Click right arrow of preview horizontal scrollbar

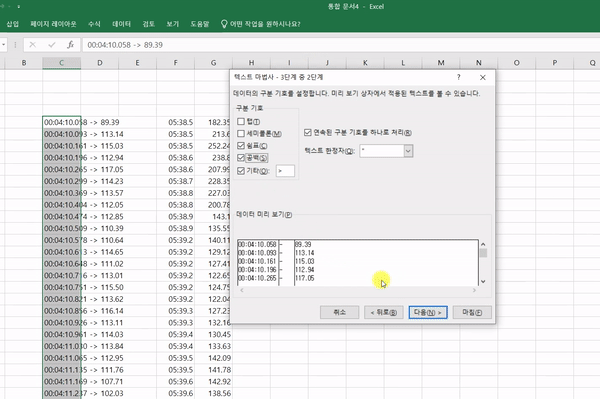(474, 290)
